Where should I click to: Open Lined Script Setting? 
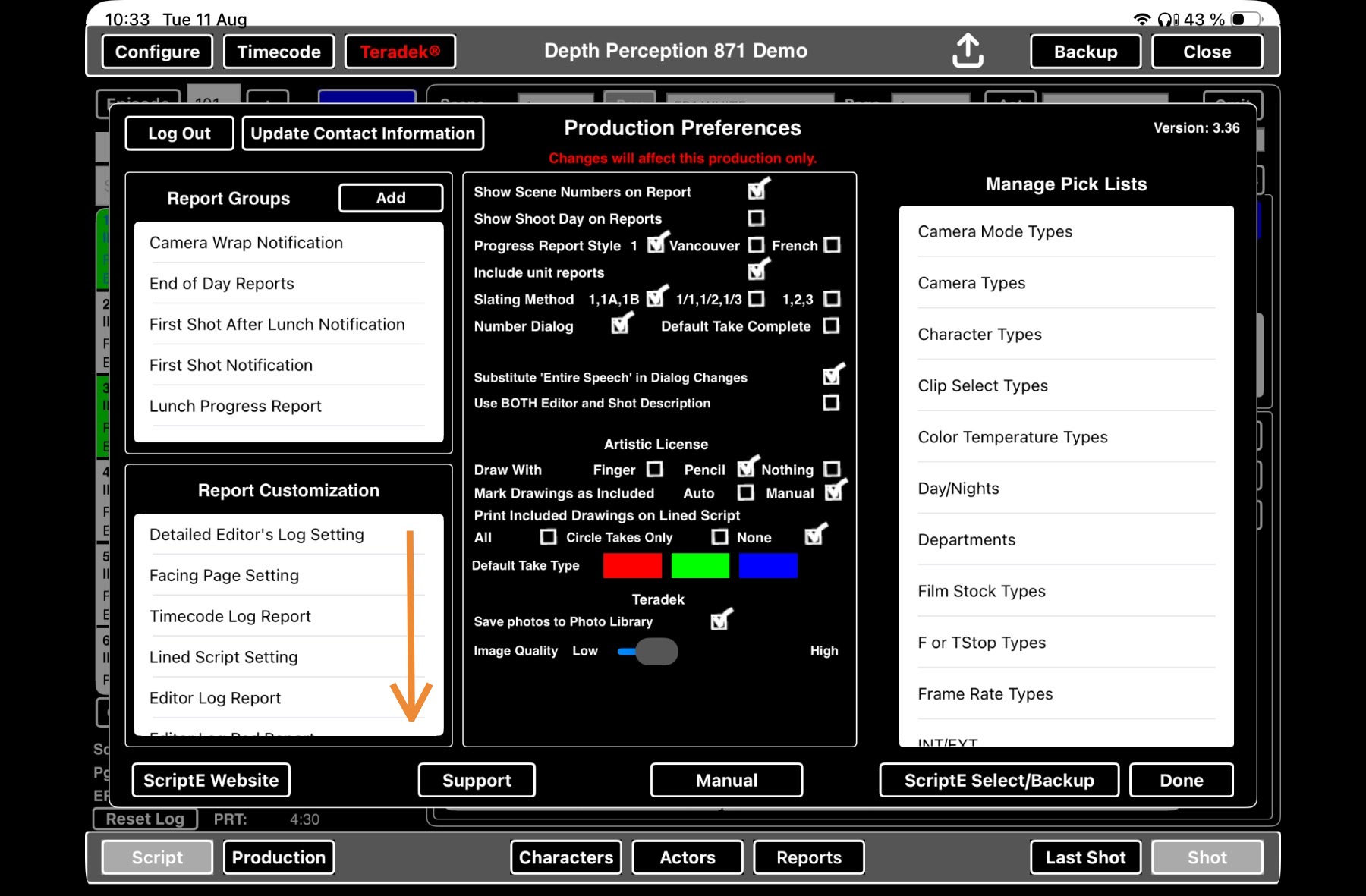(x=288, y=658)
